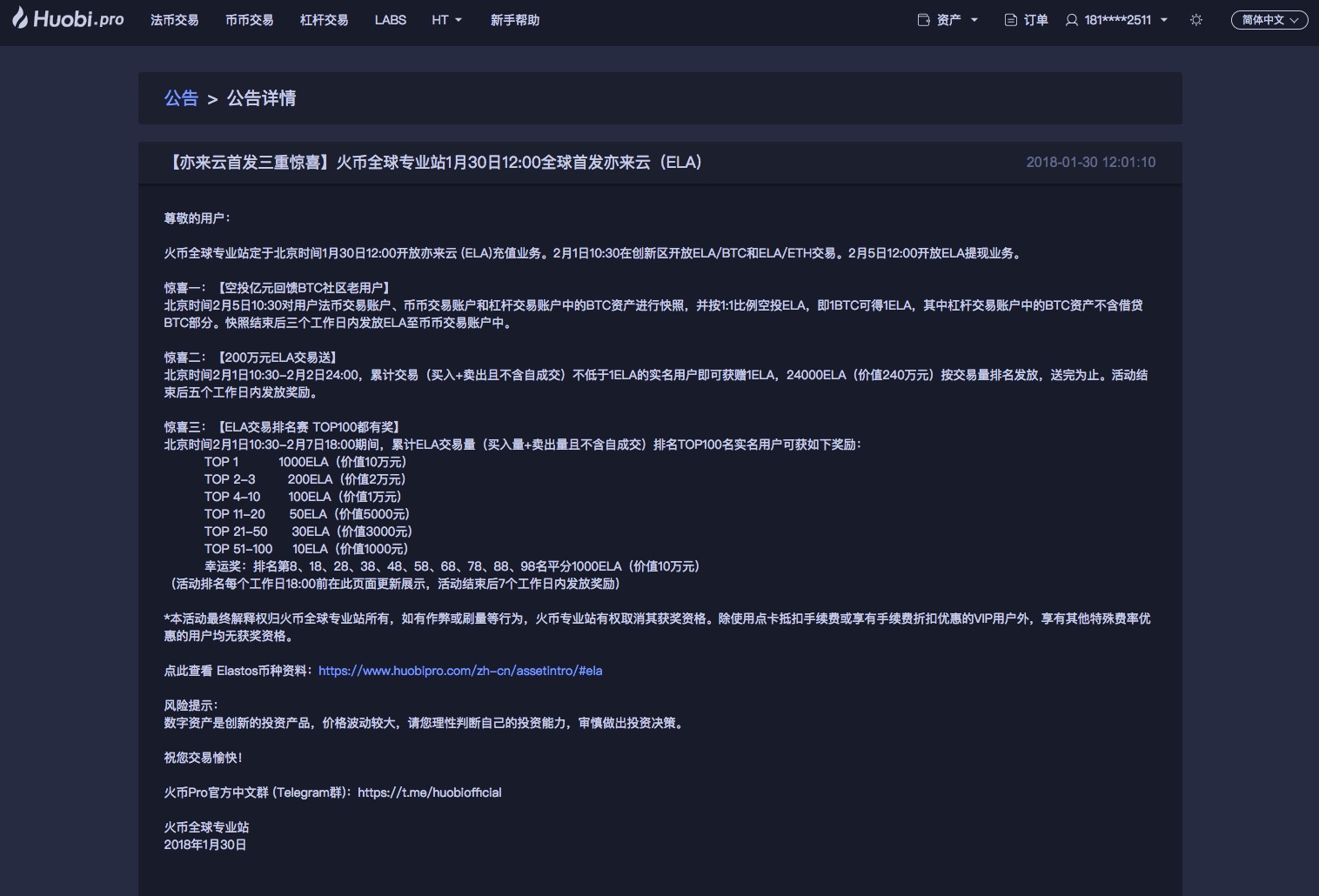This screenshot has height=896, width=1319.
Task: Click heading 惊喜一：【空投亿元回馈BTC社区老用户】
Action: 278,288
